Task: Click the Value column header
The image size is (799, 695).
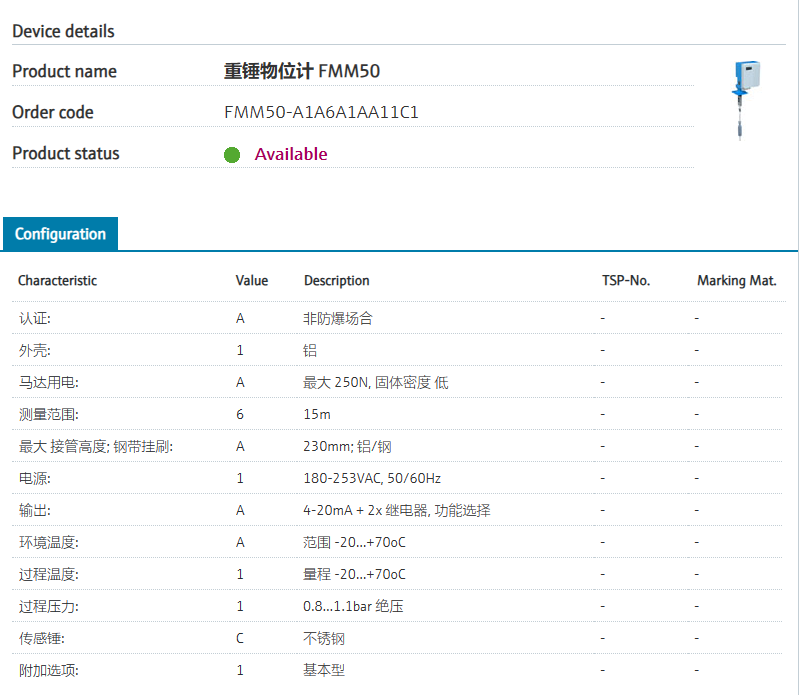Action: [251, 281]
